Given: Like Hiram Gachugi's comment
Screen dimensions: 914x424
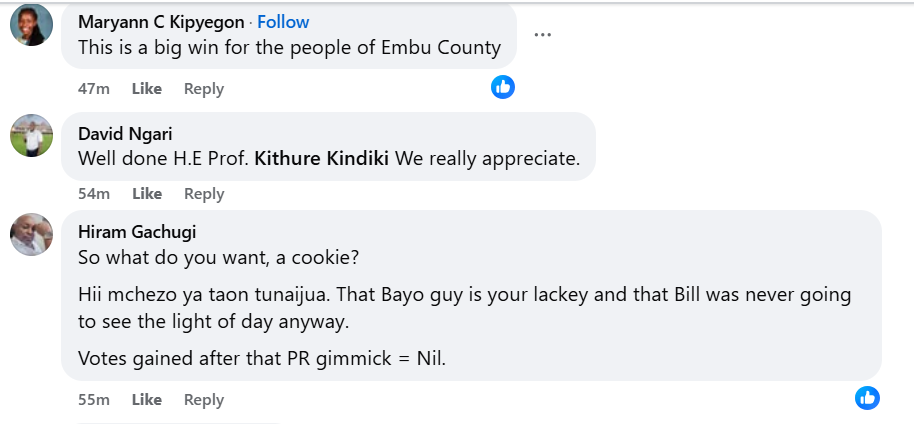Looking at the screenshot, I should 147,400.
